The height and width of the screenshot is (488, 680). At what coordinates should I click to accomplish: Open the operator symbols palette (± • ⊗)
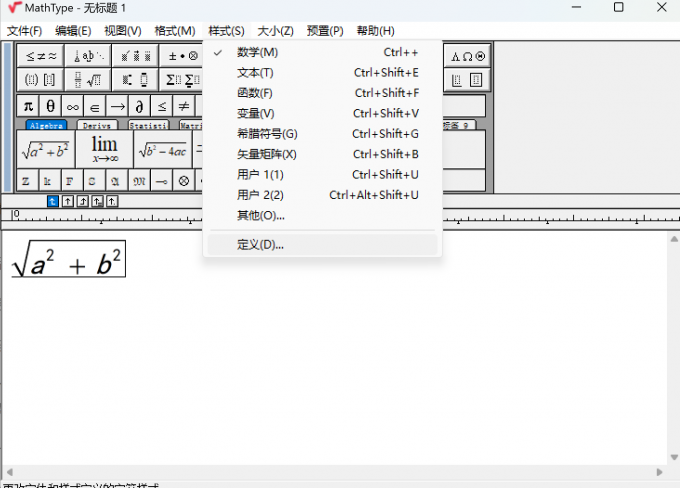[182, 56]
